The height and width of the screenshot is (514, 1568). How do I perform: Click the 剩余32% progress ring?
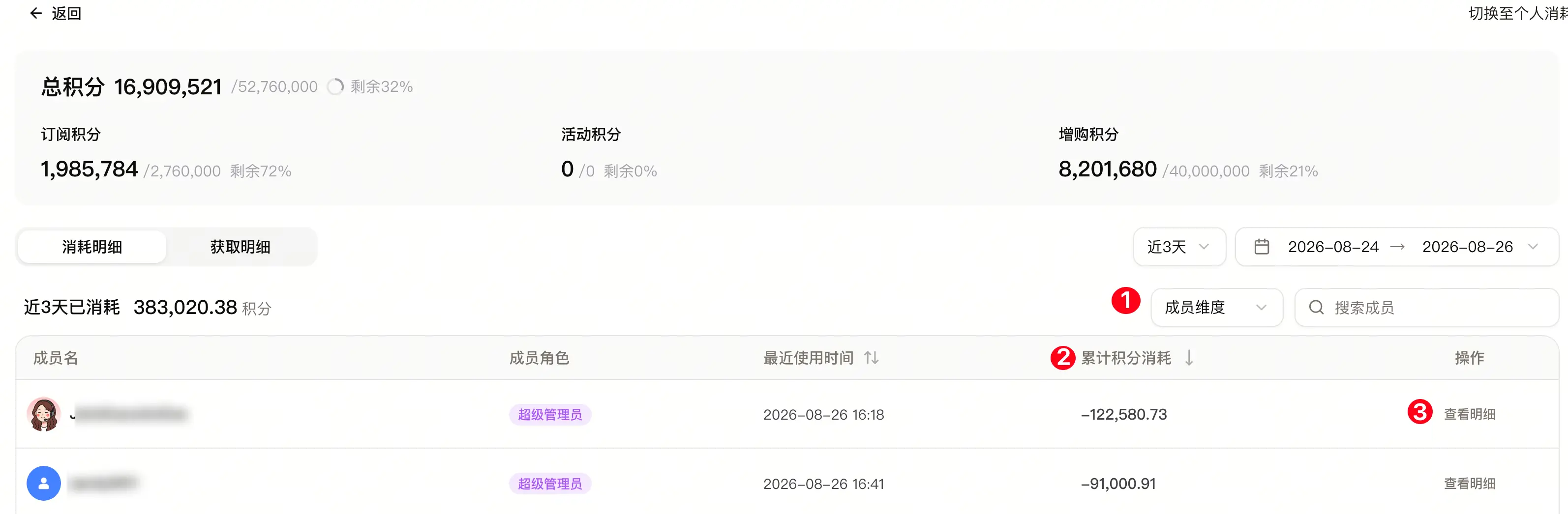click(335, 87)
